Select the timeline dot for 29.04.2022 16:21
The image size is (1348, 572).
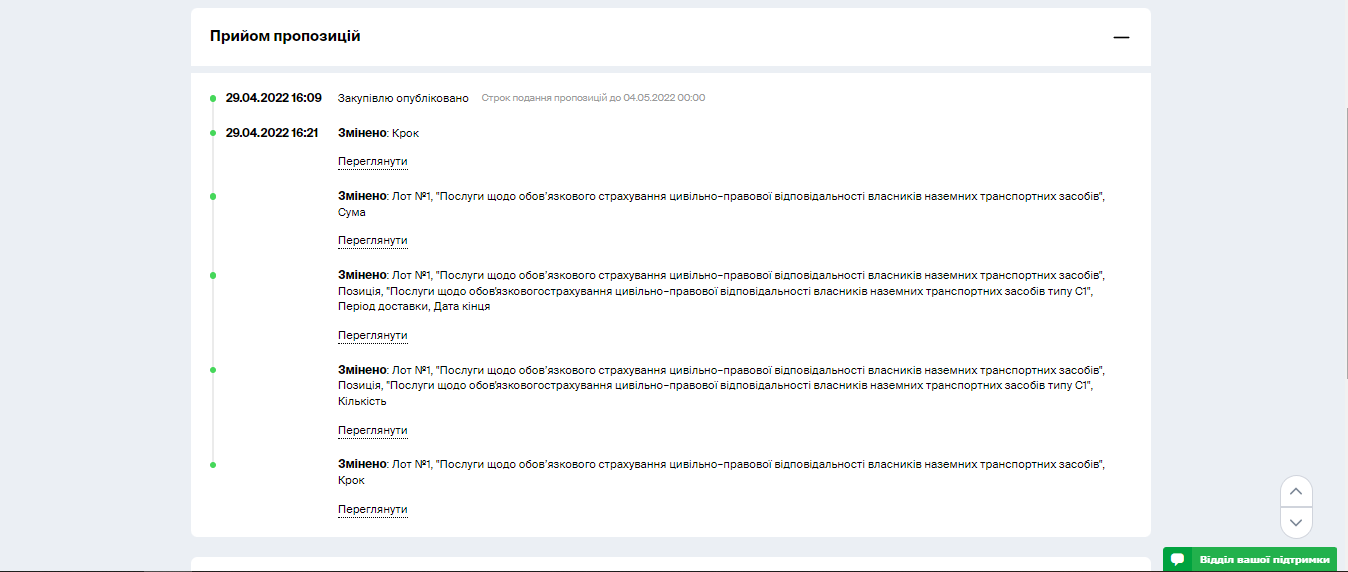pyautogui.click(x=213, y=133)
